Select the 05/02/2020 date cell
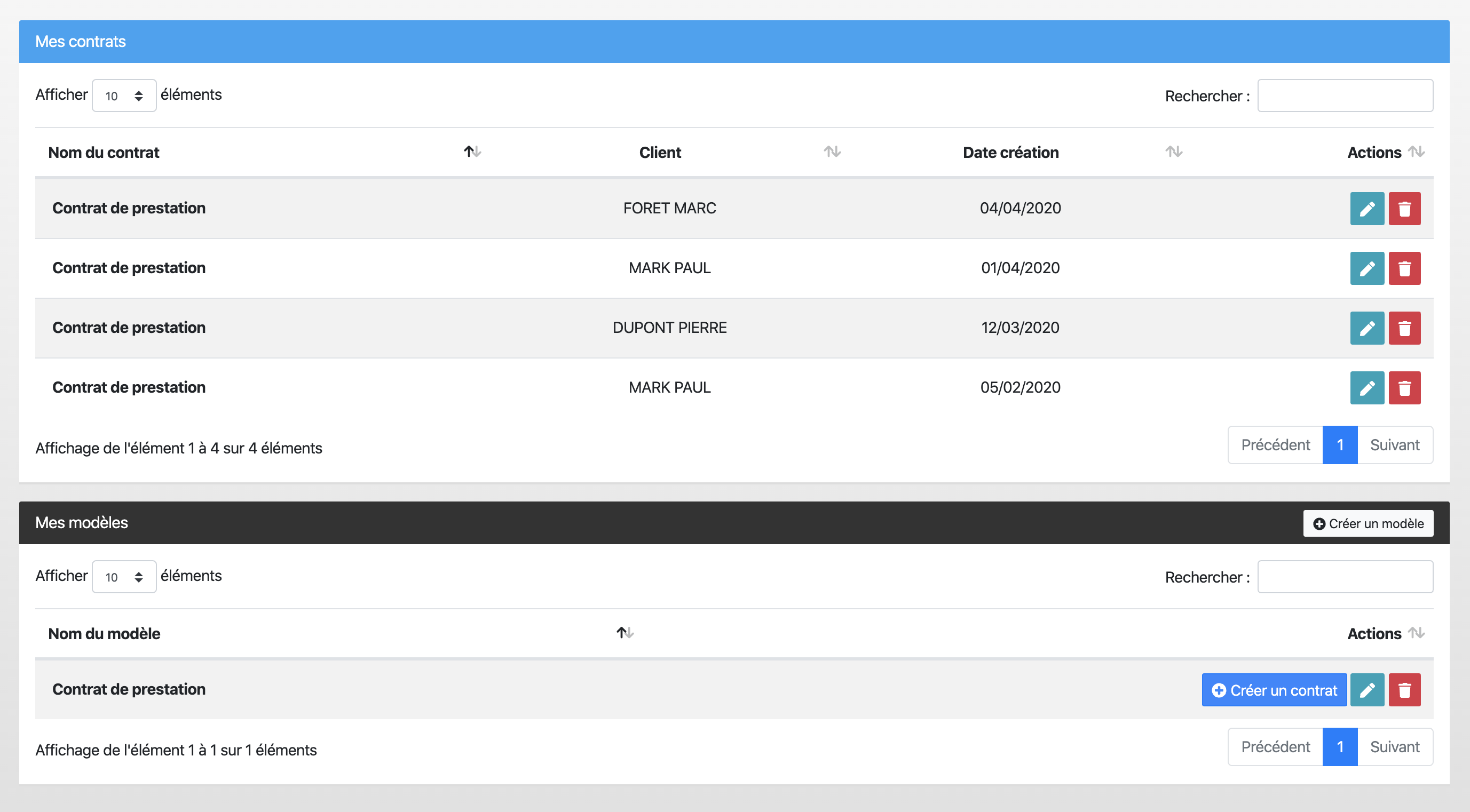The width and height of the screenshot is (1470, 812). tap(1021, 388)
